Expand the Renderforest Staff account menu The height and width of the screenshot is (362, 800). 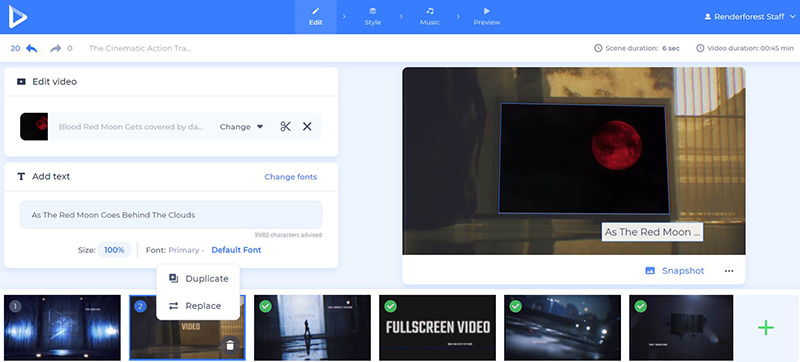tap(749, 16)
